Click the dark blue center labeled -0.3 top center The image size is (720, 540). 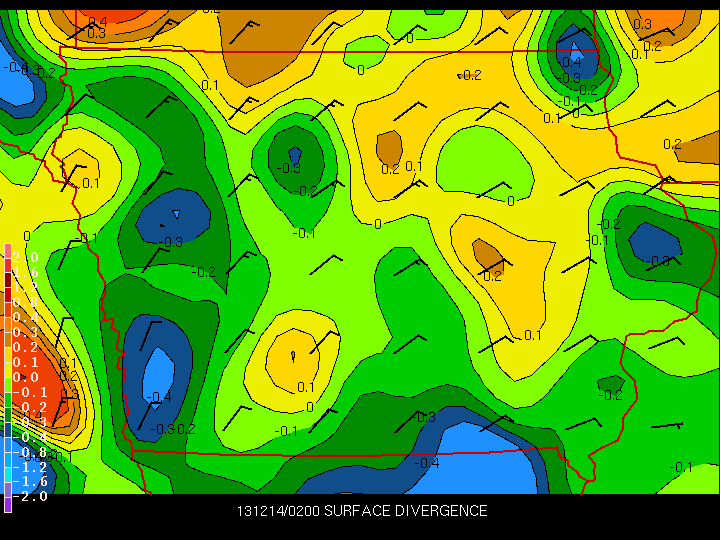(294, 152)
